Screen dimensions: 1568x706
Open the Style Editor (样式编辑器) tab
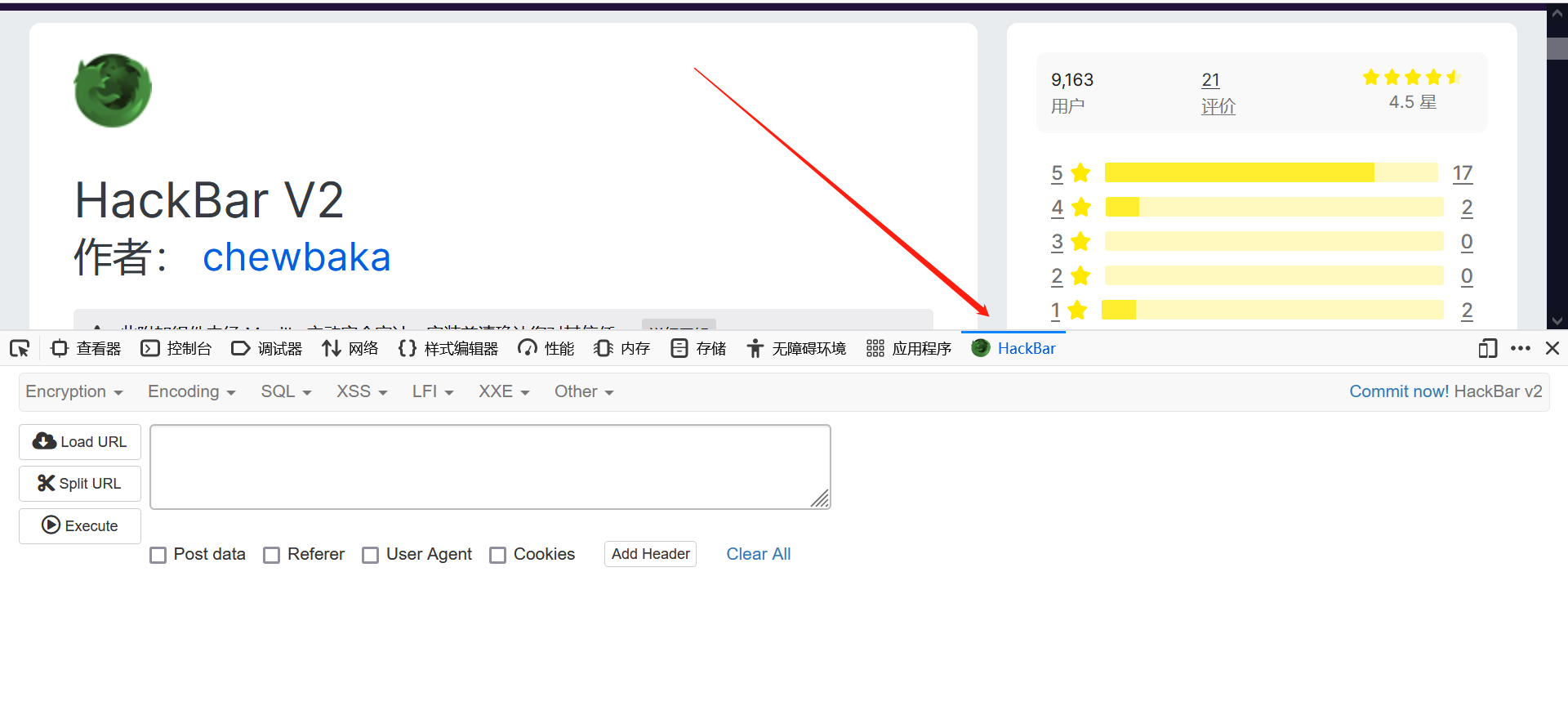pyautogui.click(x=448, y=349)
